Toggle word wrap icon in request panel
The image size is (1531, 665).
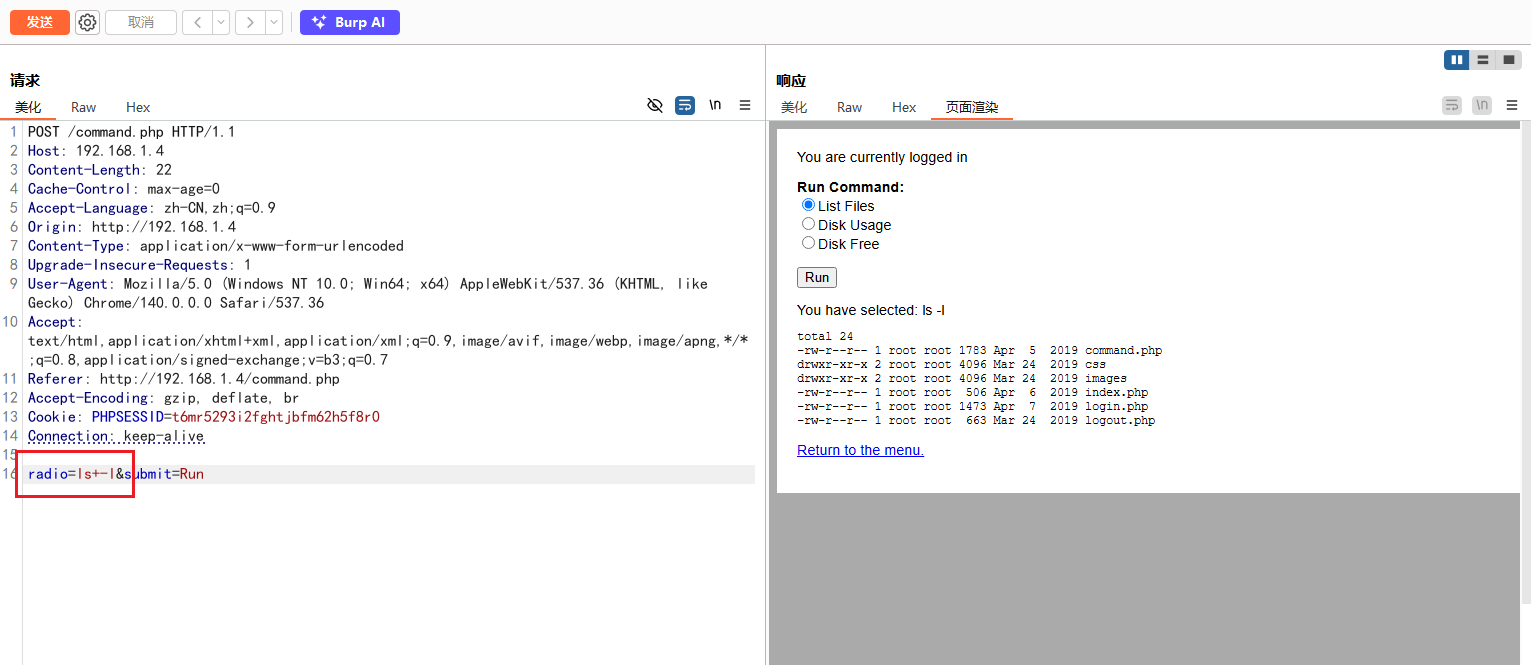click(685, 105)
